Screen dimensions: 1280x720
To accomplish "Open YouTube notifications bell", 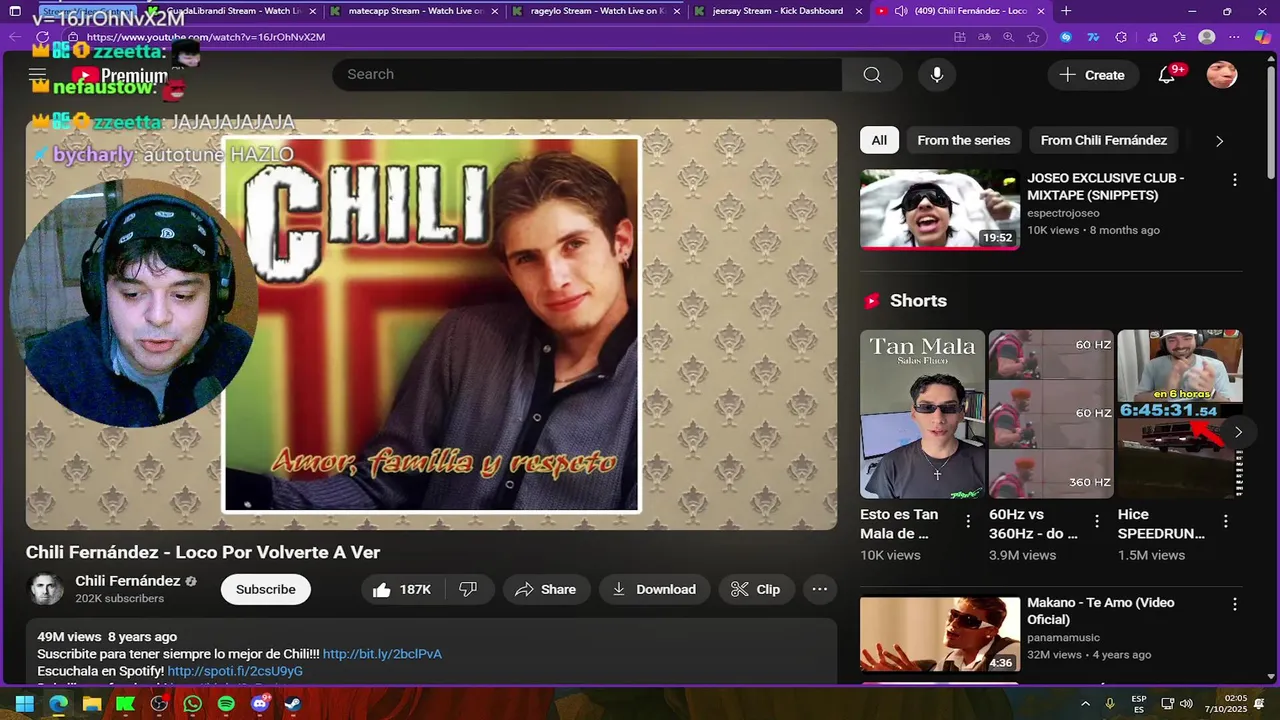I will [x=1167, y=75].
